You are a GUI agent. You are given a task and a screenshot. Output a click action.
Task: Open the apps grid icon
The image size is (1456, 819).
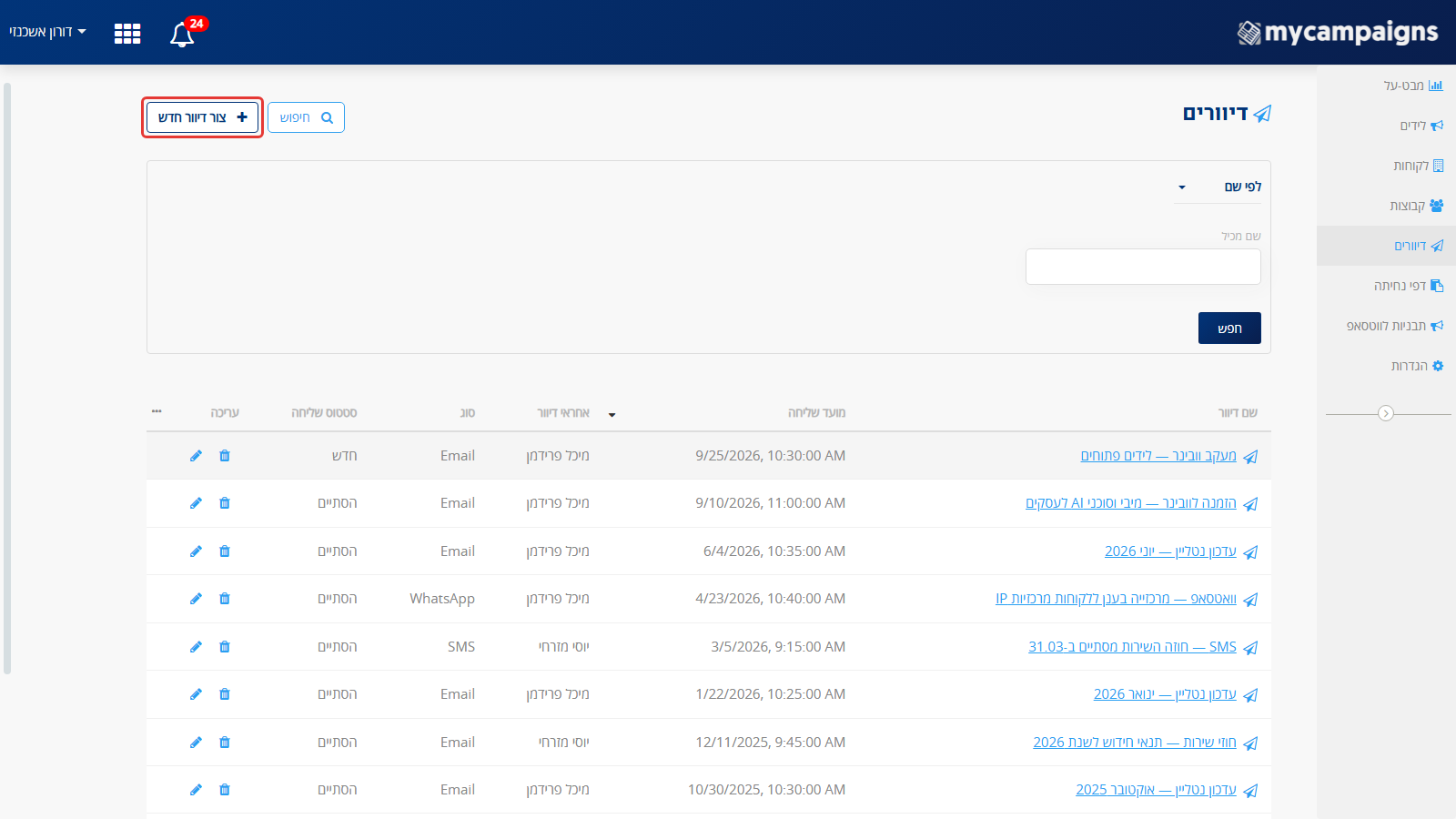point(127,34)
